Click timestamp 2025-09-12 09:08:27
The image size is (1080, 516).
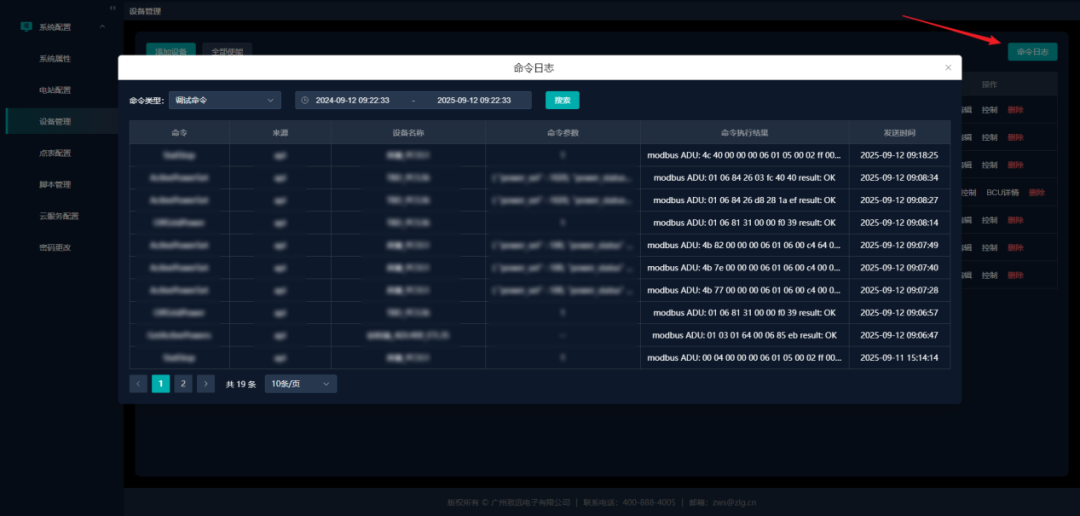(900, 200)
